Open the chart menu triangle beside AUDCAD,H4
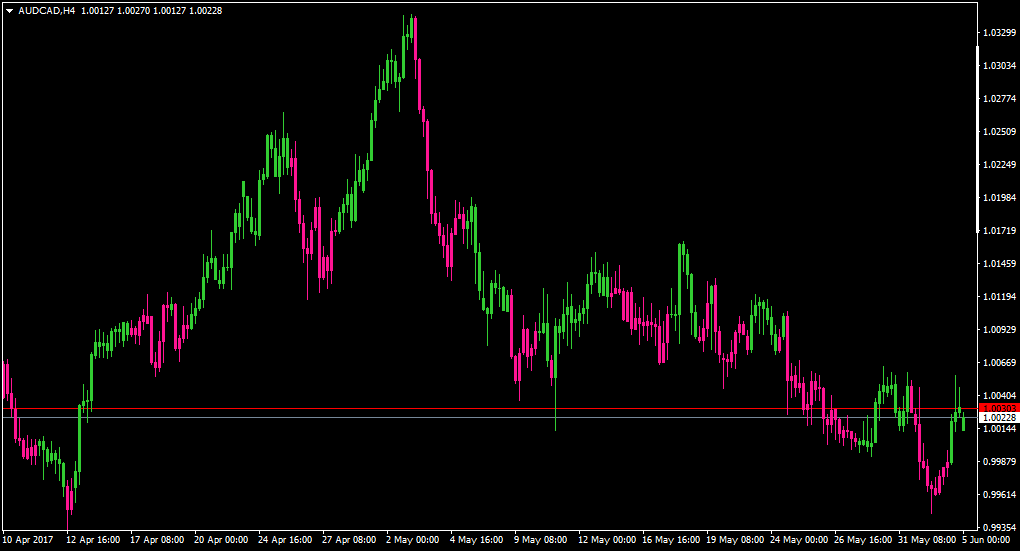This screenshot has width=1020, height=551. [10, 11]
